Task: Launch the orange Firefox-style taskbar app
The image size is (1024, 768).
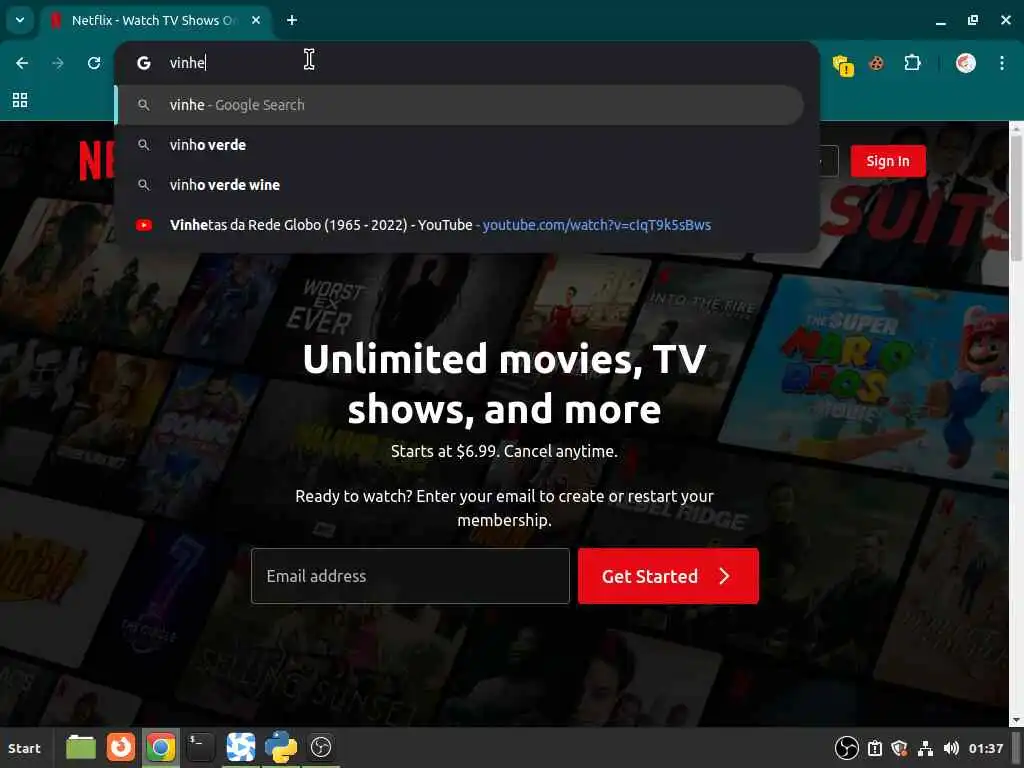Action: point(121,746)
